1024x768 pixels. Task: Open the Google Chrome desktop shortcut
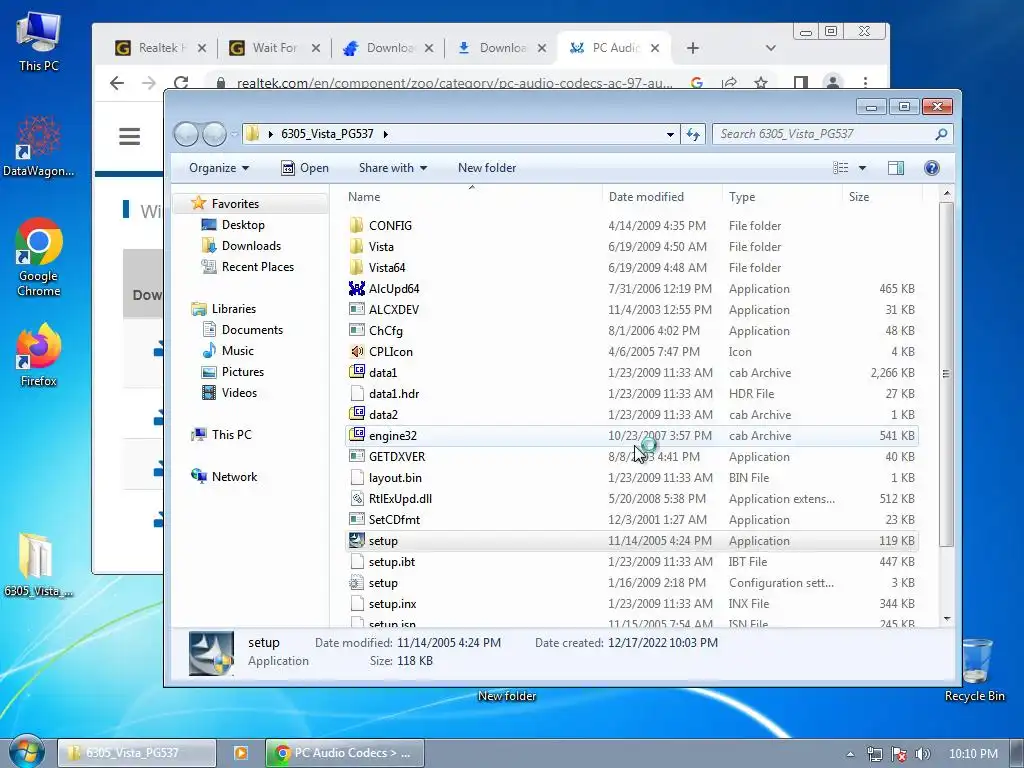pos(39,257)
